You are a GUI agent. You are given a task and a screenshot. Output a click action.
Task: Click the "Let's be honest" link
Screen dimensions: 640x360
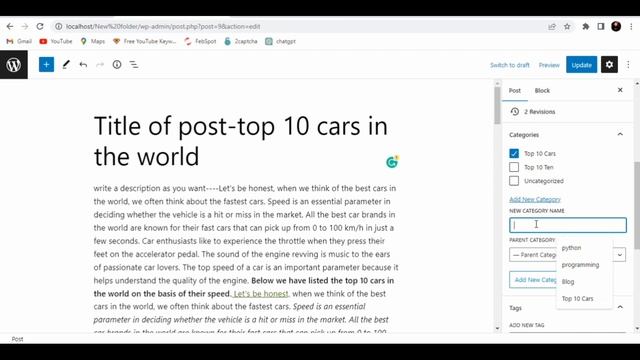pyautogui.click(x=261, y=293)
